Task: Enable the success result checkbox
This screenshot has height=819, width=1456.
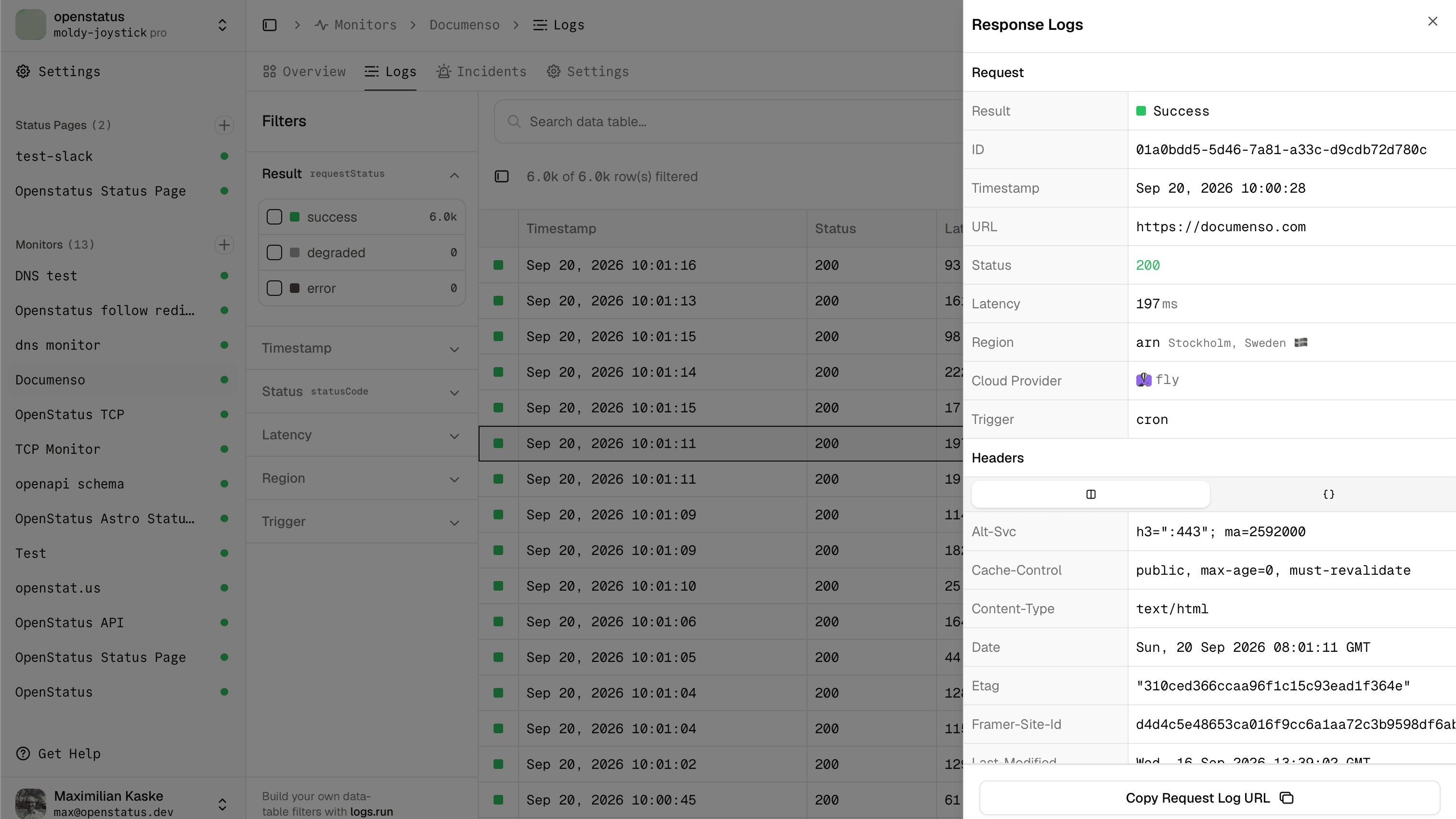Action: [x=274, y=217]
